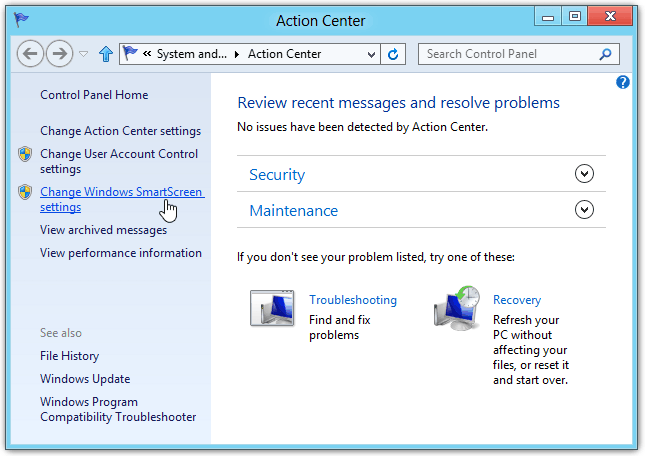Open Change Windows SmartScreen settings
Screen dimensions: 645x456
(x=122, y=199)
